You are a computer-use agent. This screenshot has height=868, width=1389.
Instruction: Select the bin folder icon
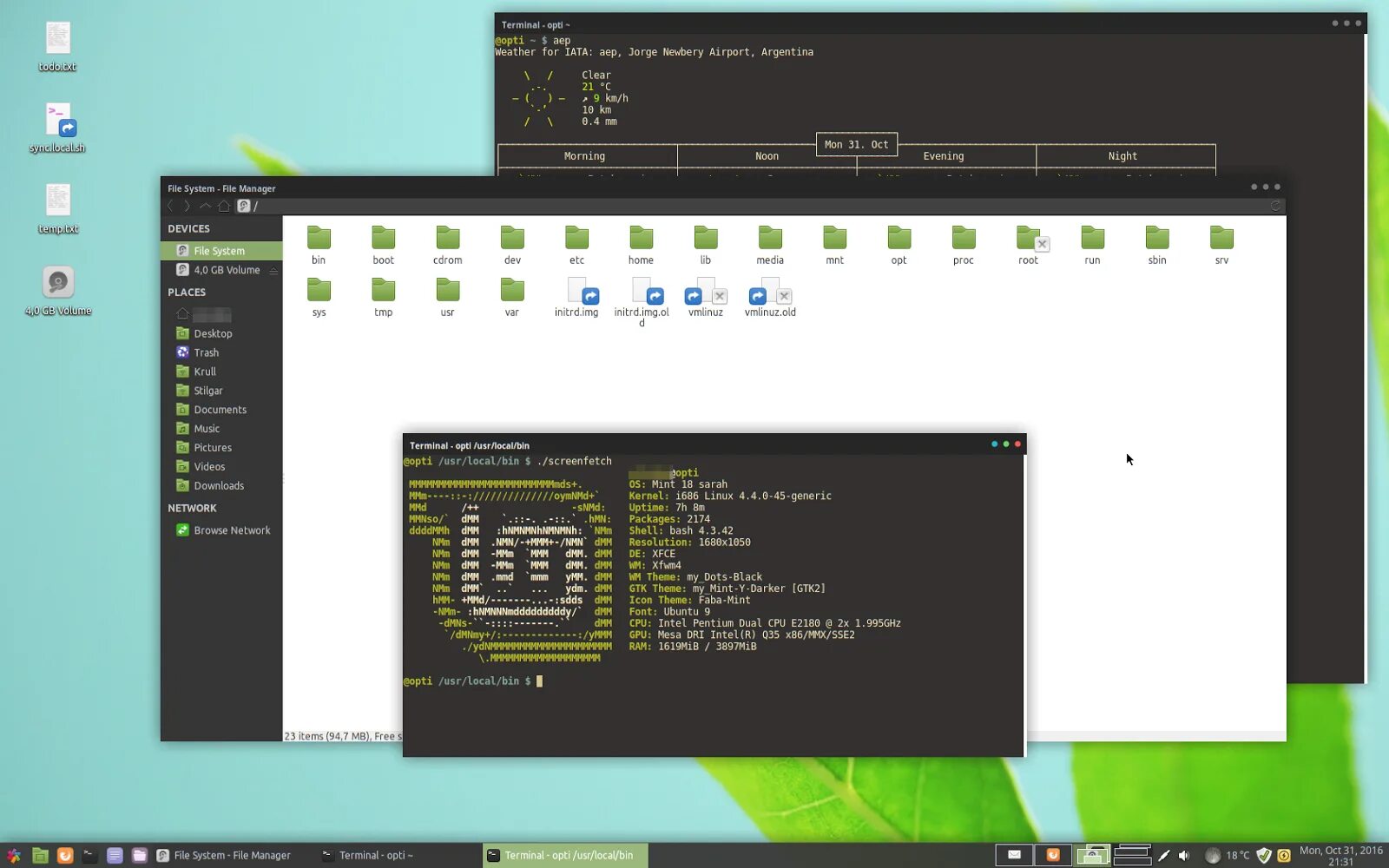tap(319, 238)
